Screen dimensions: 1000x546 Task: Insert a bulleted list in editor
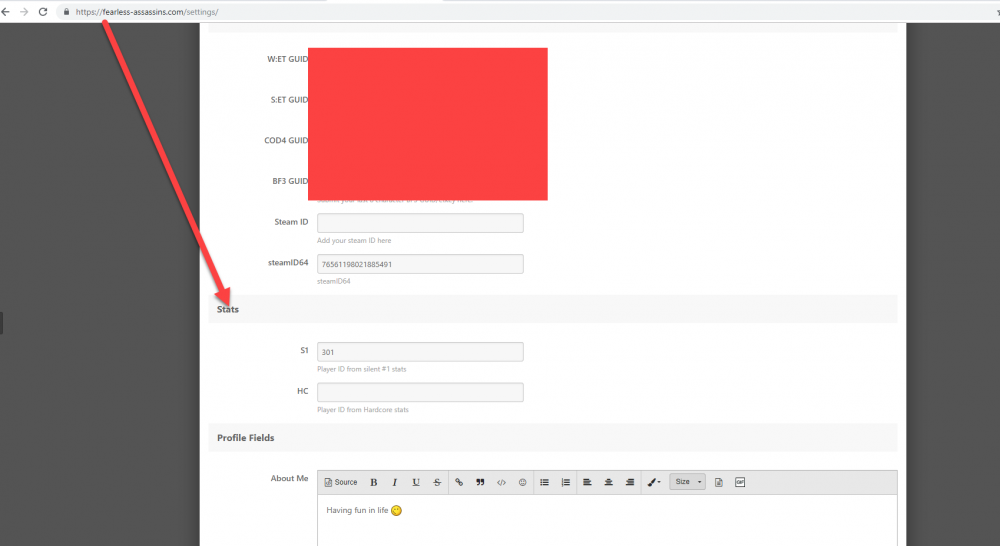(545, 482)
